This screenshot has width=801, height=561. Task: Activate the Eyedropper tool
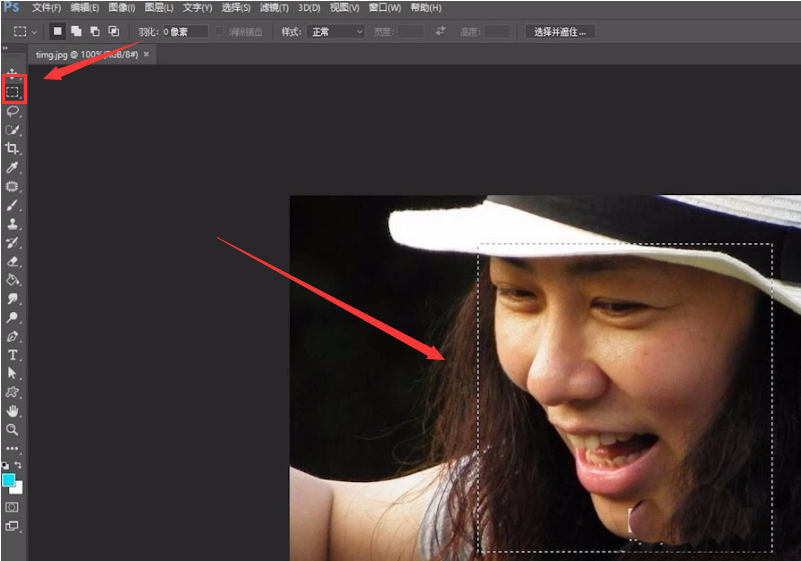tap(13, 167)
